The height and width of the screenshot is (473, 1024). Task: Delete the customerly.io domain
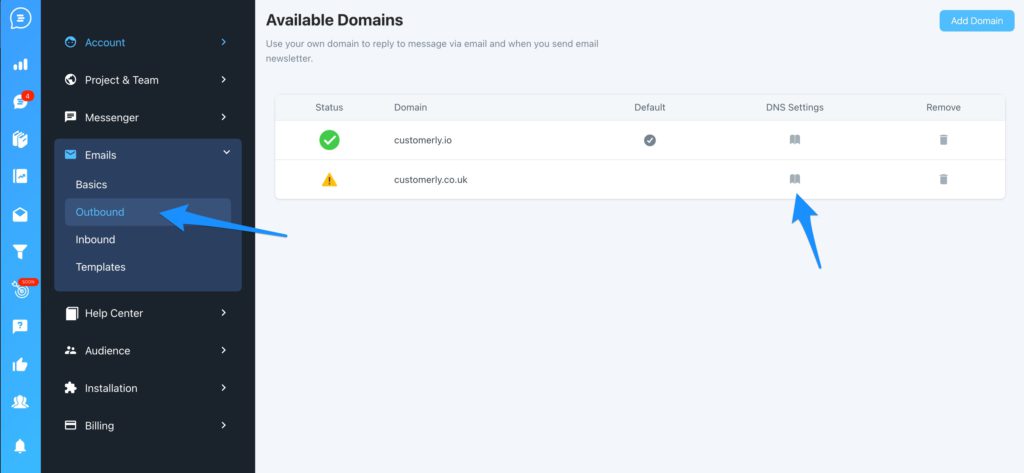[x=944, y=140]
